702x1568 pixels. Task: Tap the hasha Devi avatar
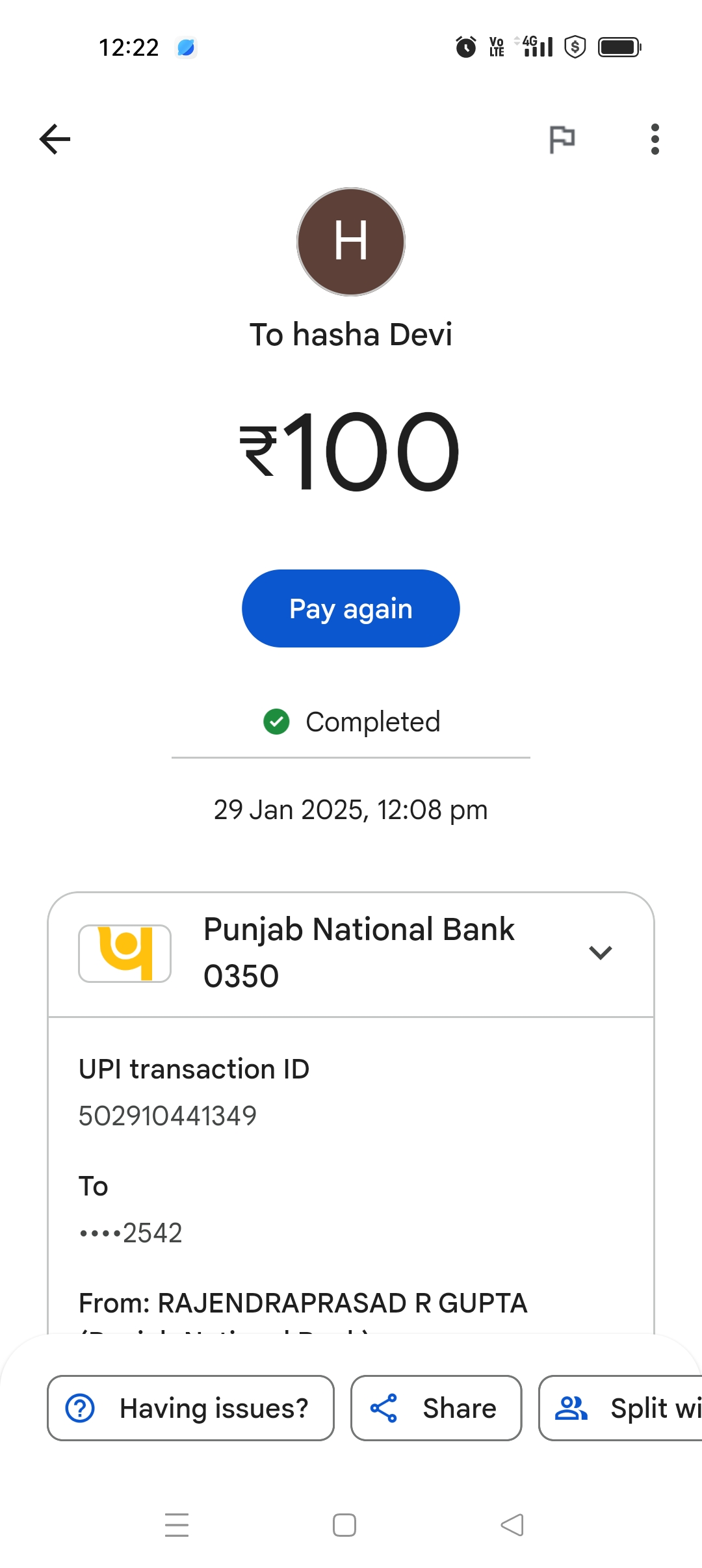pos(351,242)
